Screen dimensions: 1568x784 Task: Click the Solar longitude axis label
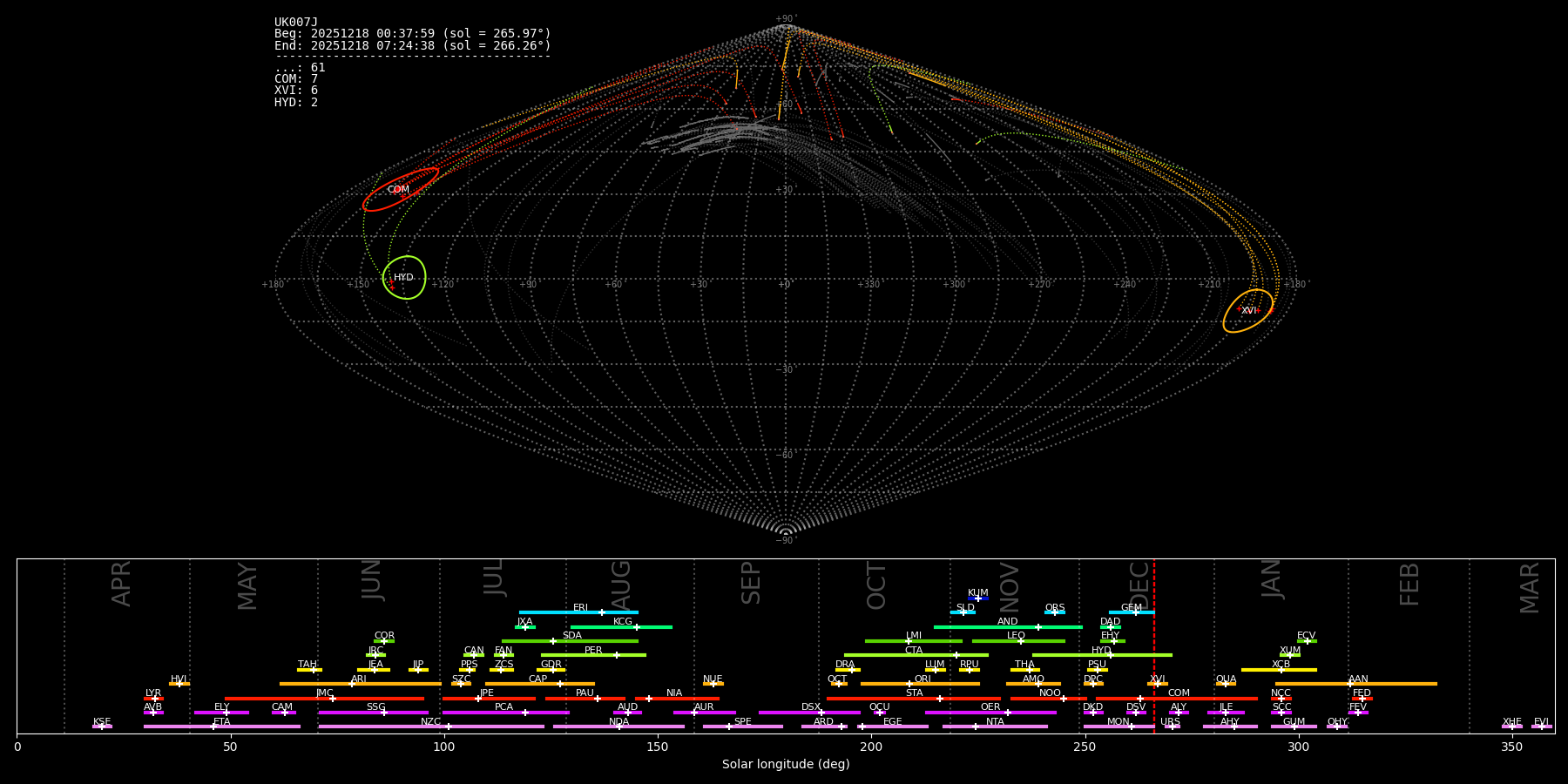[x=786, y=765]
